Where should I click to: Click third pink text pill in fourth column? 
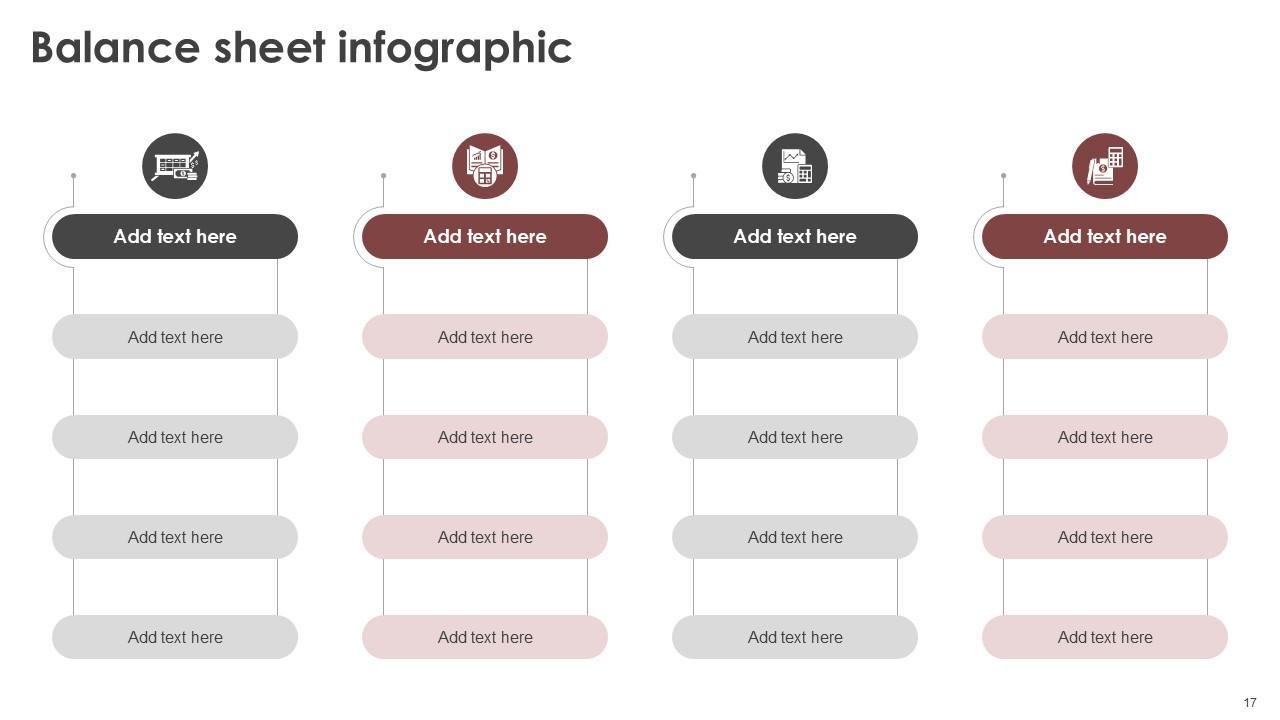(x=1105, y=537)
